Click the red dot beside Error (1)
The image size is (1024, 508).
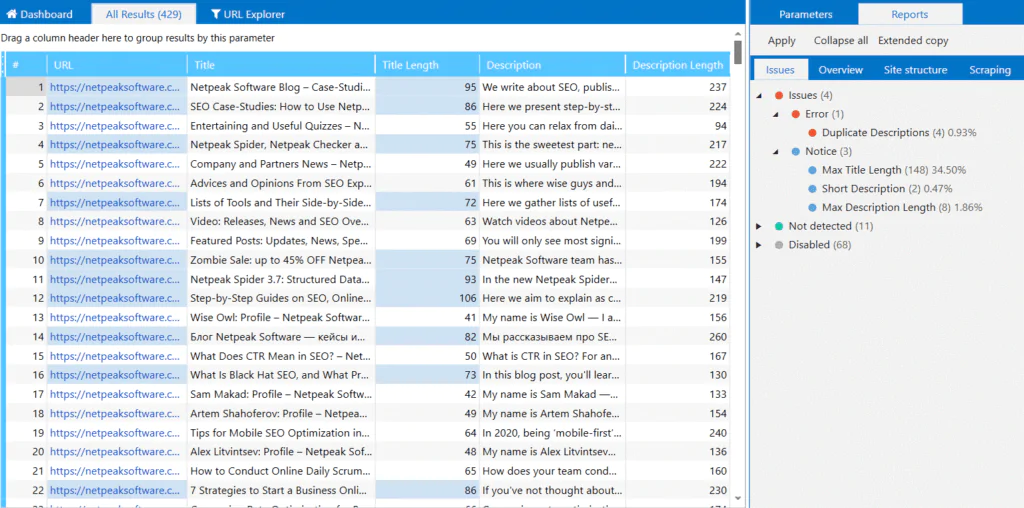coord(795,114)
